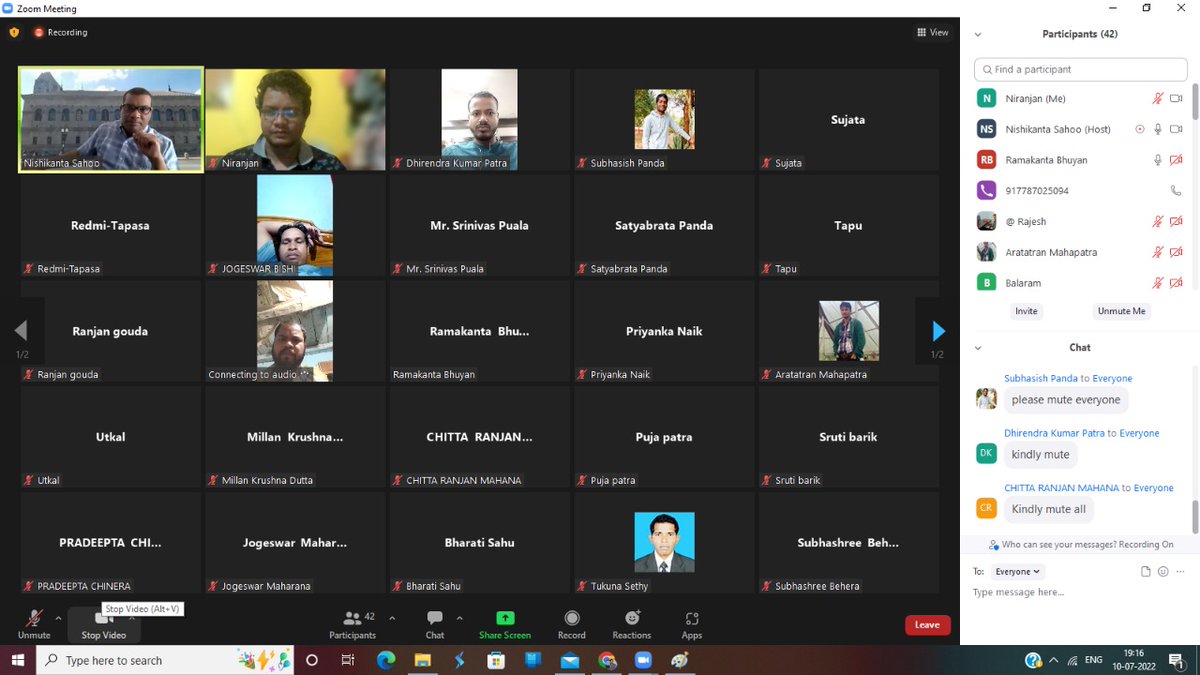Click Nishikanta Sahoo's recording indicator icon
Viewport: 1200px width, 675px height.
1140,129
